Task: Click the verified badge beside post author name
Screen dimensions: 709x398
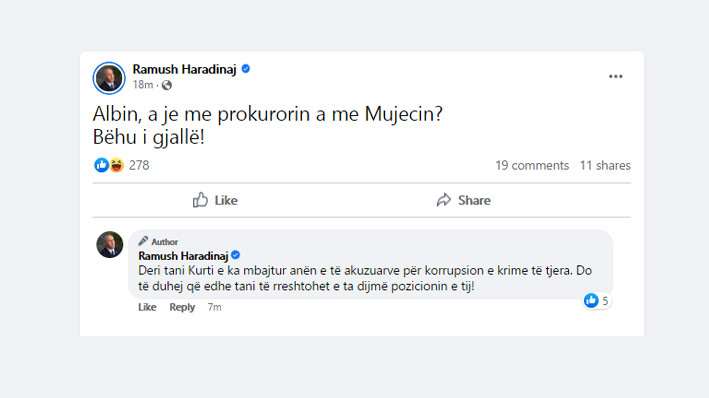Action: pos(246,69)
